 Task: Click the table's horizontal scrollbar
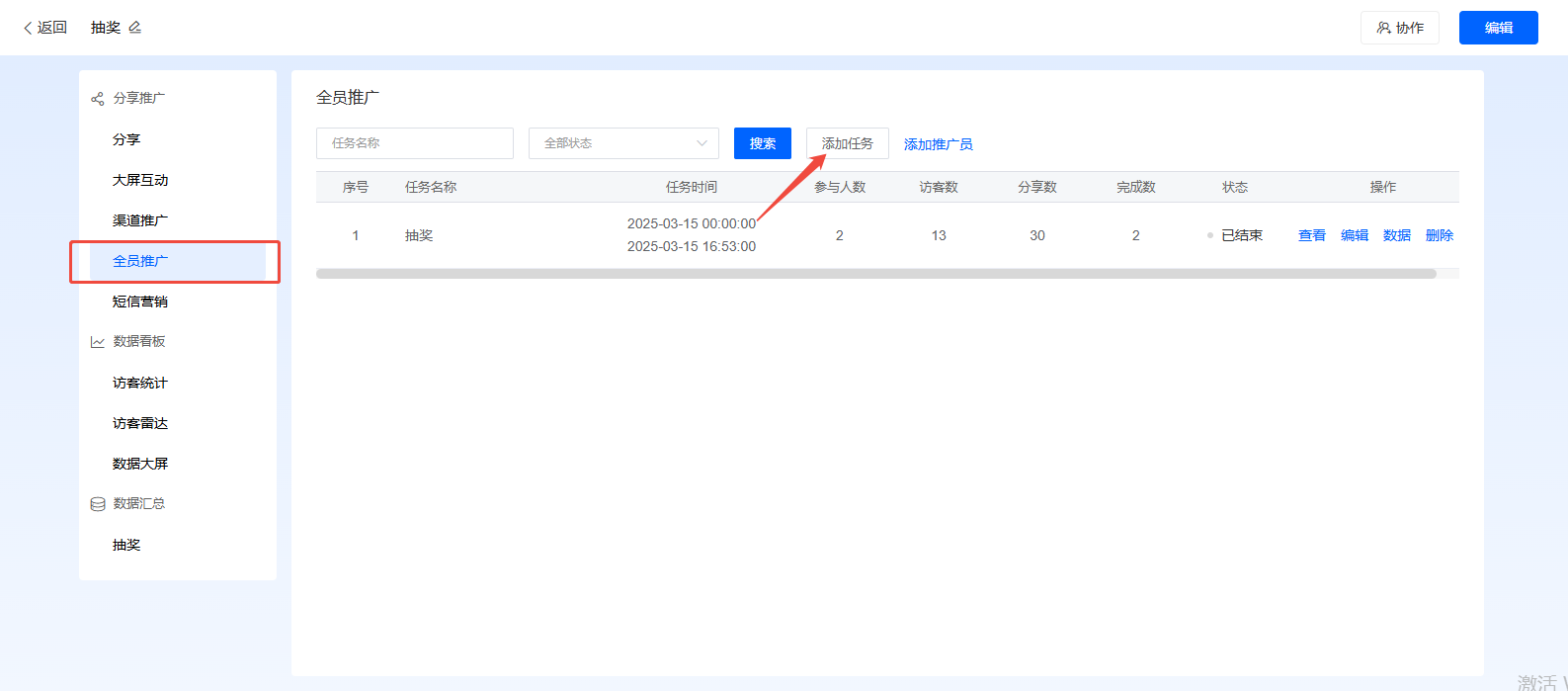876,274
